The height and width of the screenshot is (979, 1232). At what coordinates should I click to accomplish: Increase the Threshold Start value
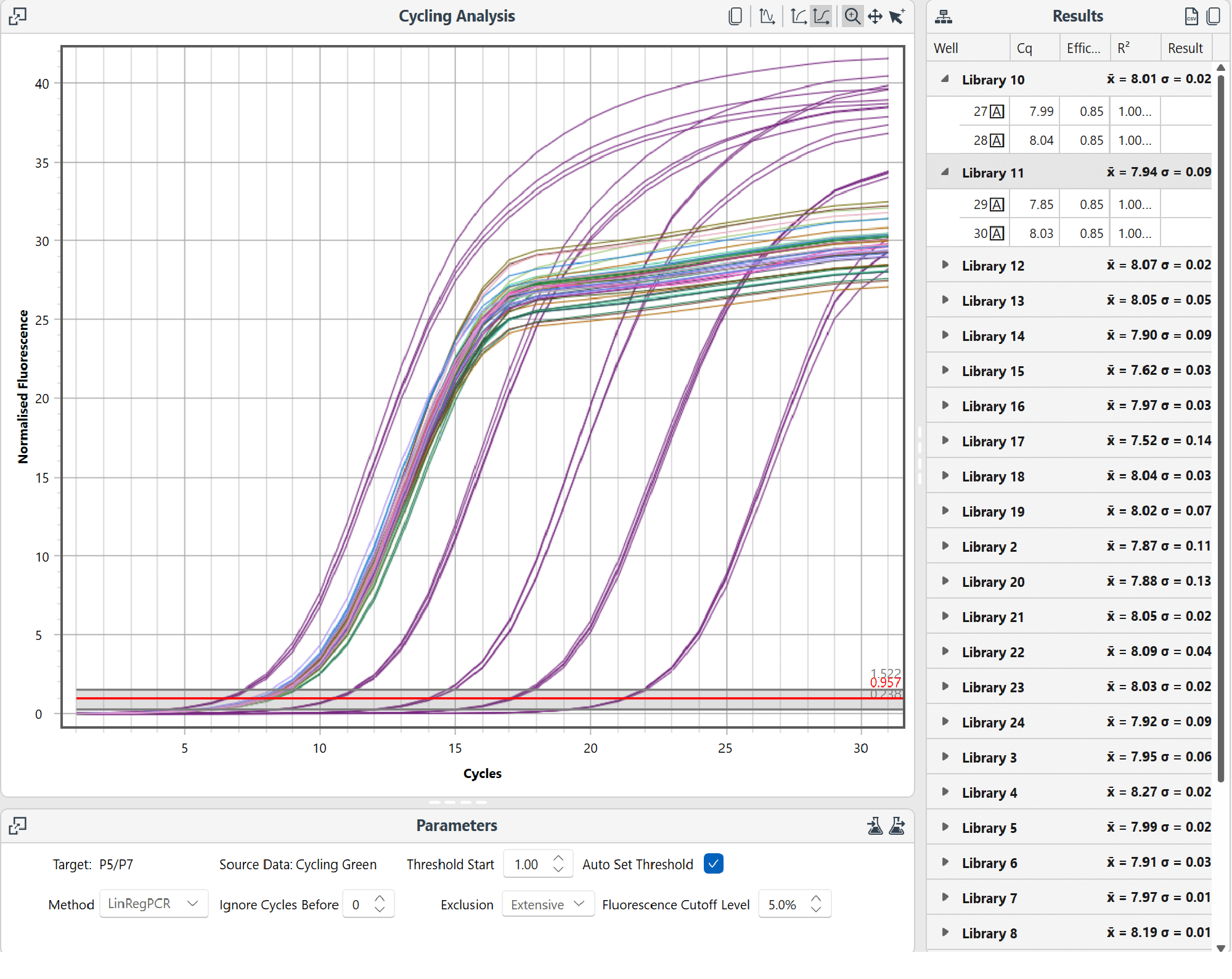click(558, 858)
